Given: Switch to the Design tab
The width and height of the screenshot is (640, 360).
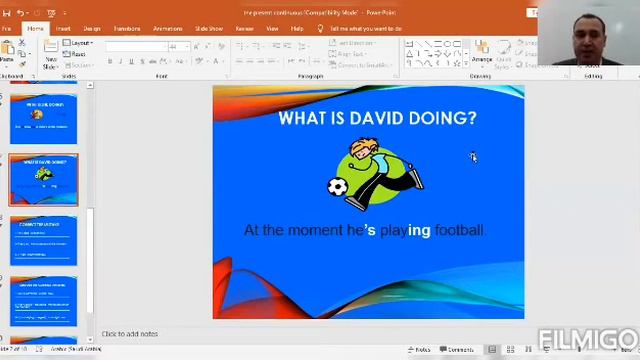Looking at the screenshot, I should 92,29.
